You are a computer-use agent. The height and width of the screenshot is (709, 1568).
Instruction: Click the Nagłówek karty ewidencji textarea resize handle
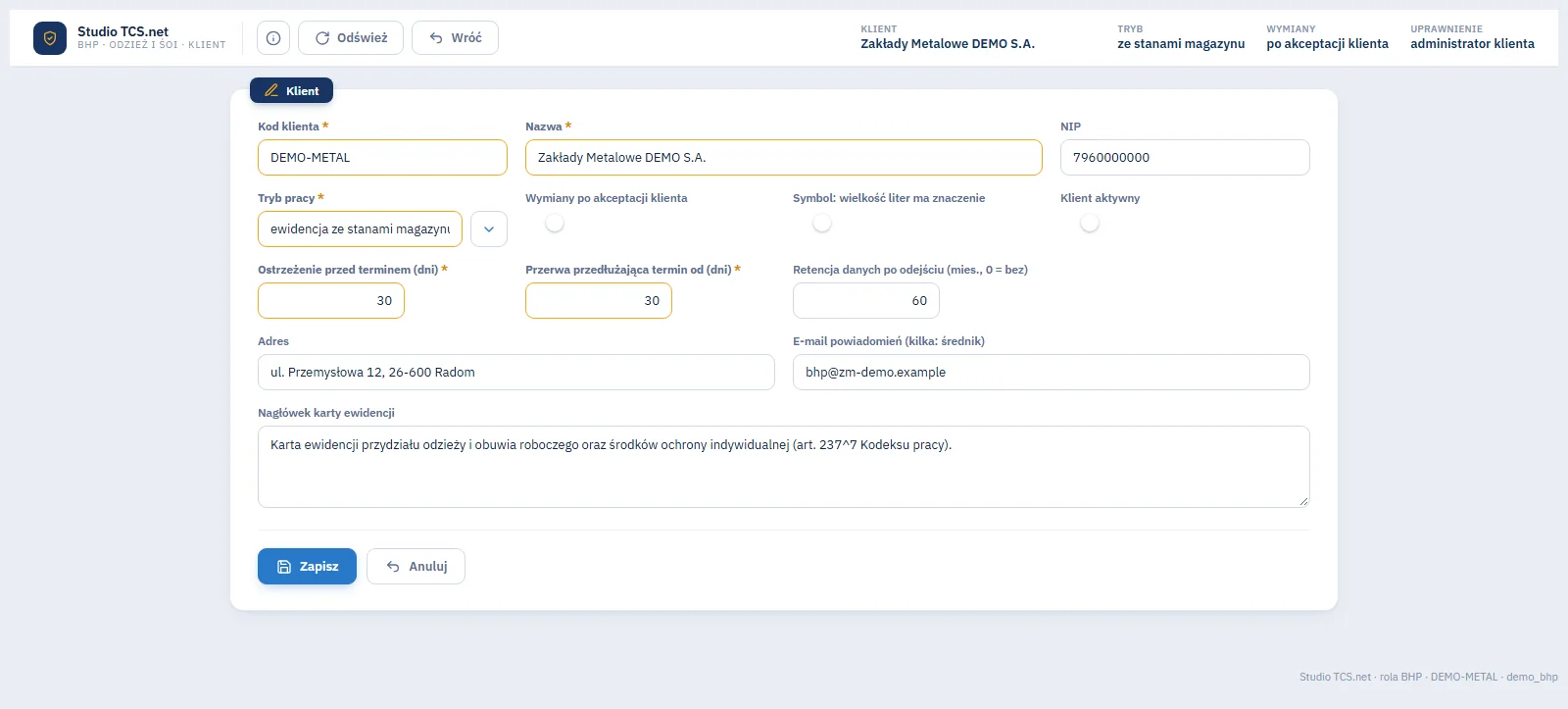[x=1303, y=501]
